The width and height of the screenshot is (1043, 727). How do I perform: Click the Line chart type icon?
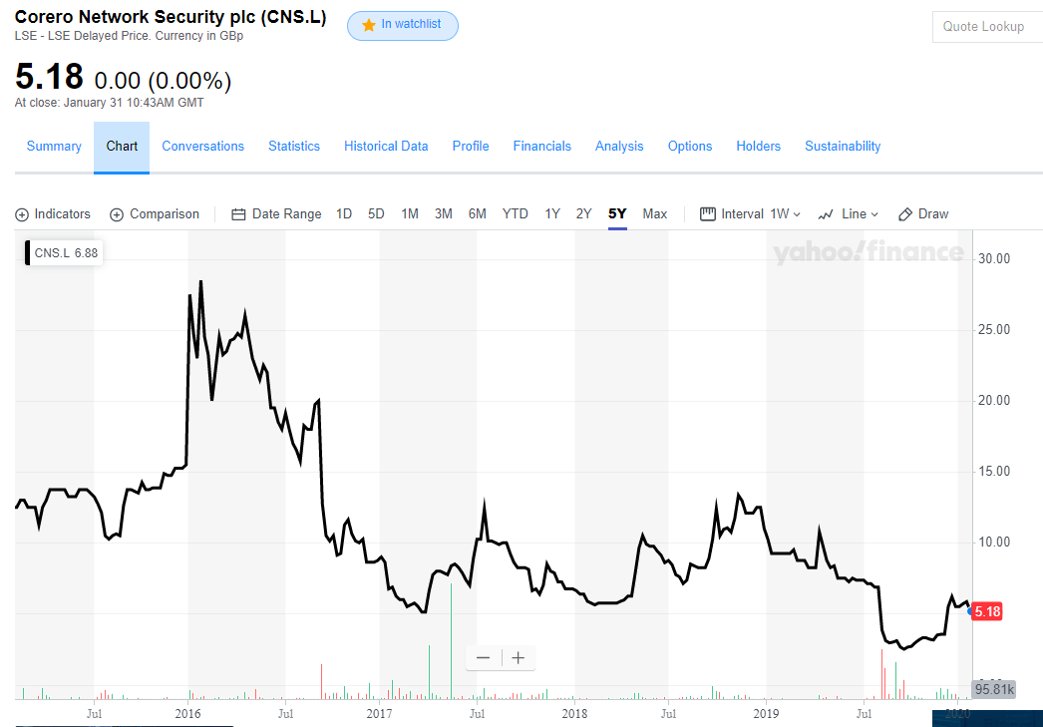point(825,214)
